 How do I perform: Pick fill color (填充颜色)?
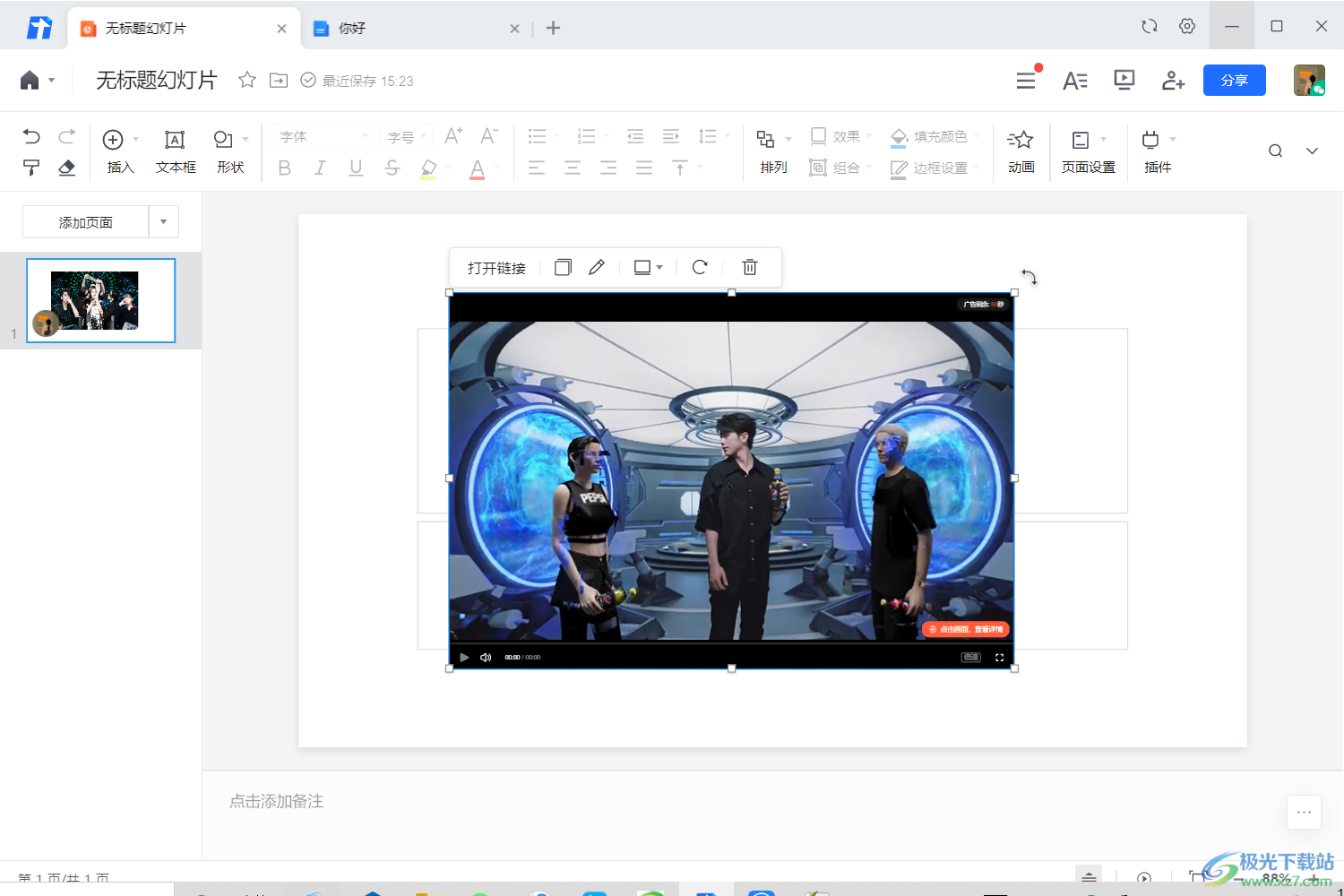pyautogui.click(x=935, y=136)
